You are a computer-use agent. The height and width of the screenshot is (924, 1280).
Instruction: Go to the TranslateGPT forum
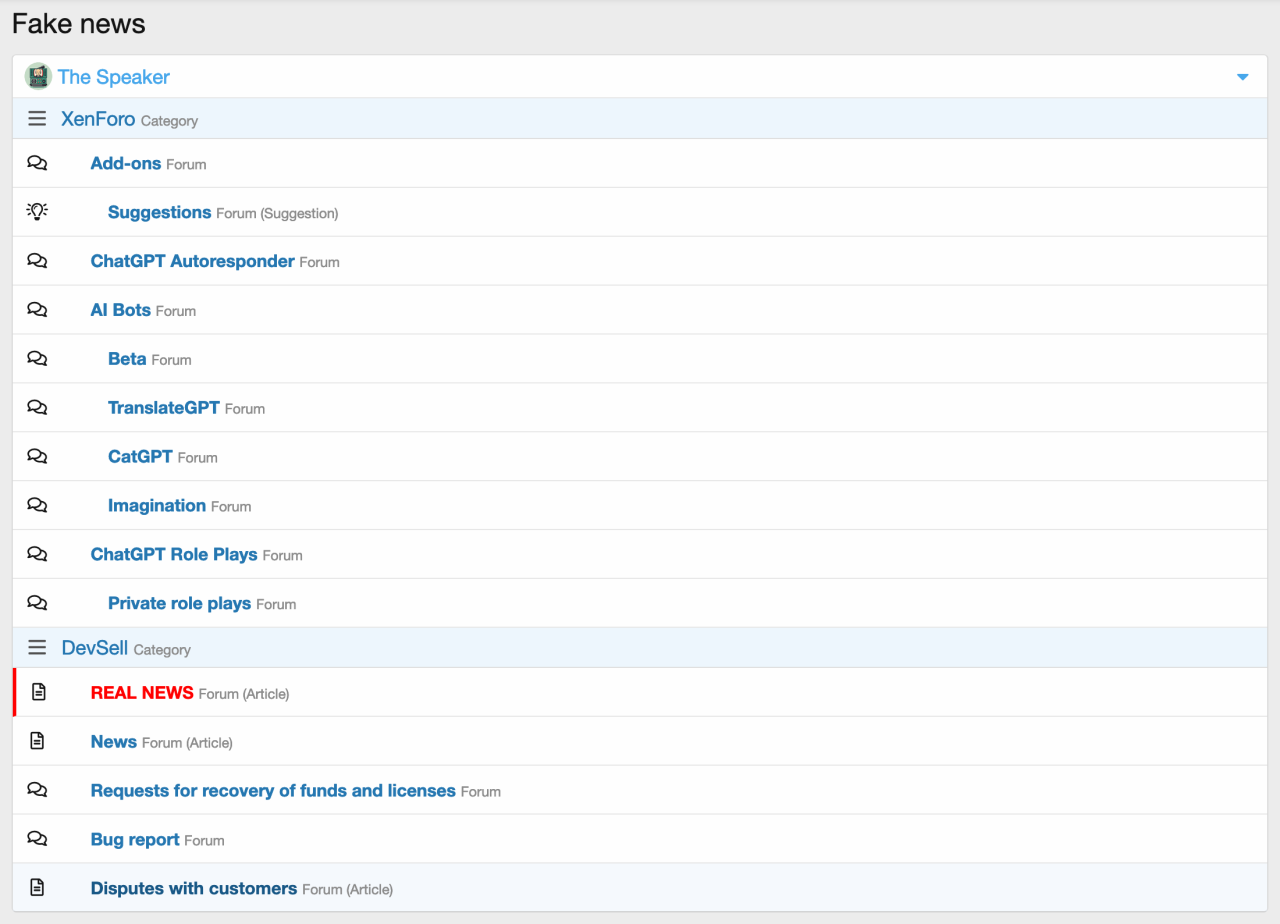[163, 408]
